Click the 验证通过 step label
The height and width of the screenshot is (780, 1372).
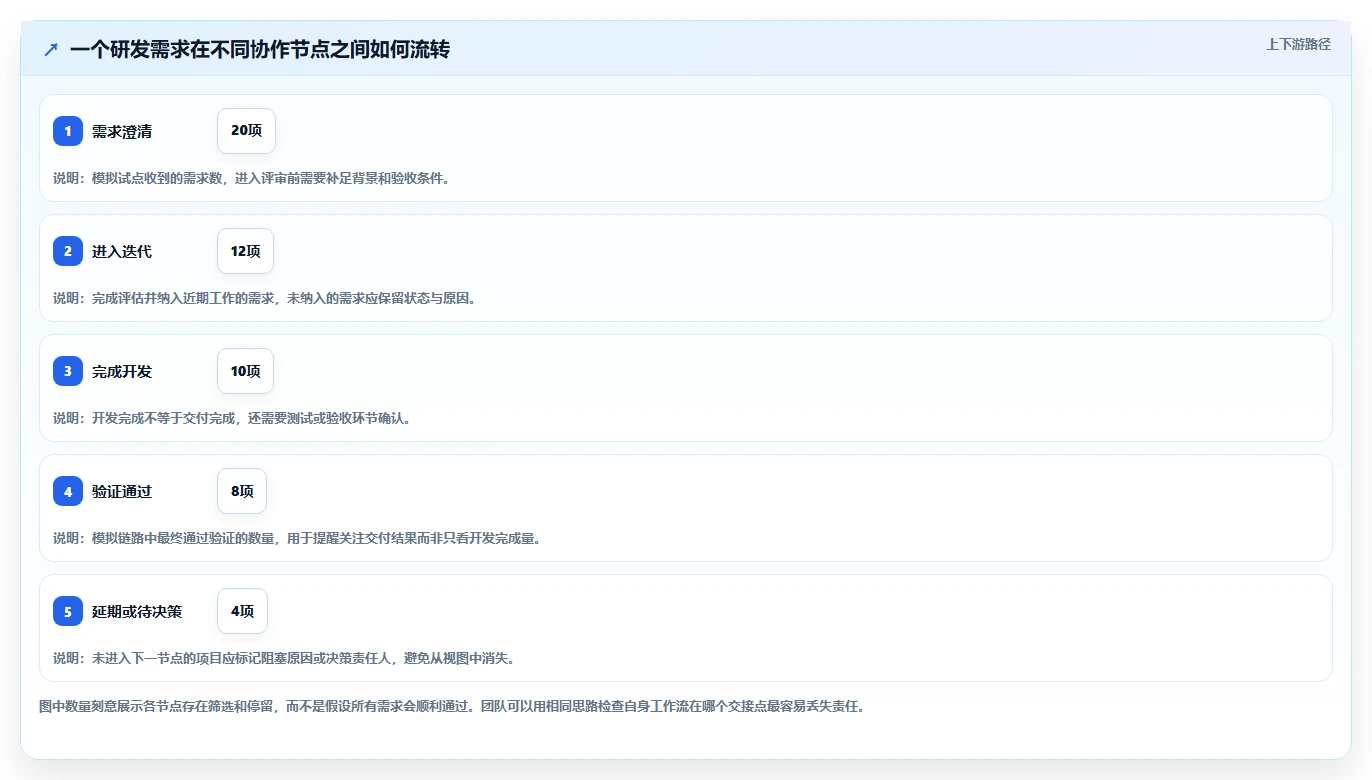122,491
